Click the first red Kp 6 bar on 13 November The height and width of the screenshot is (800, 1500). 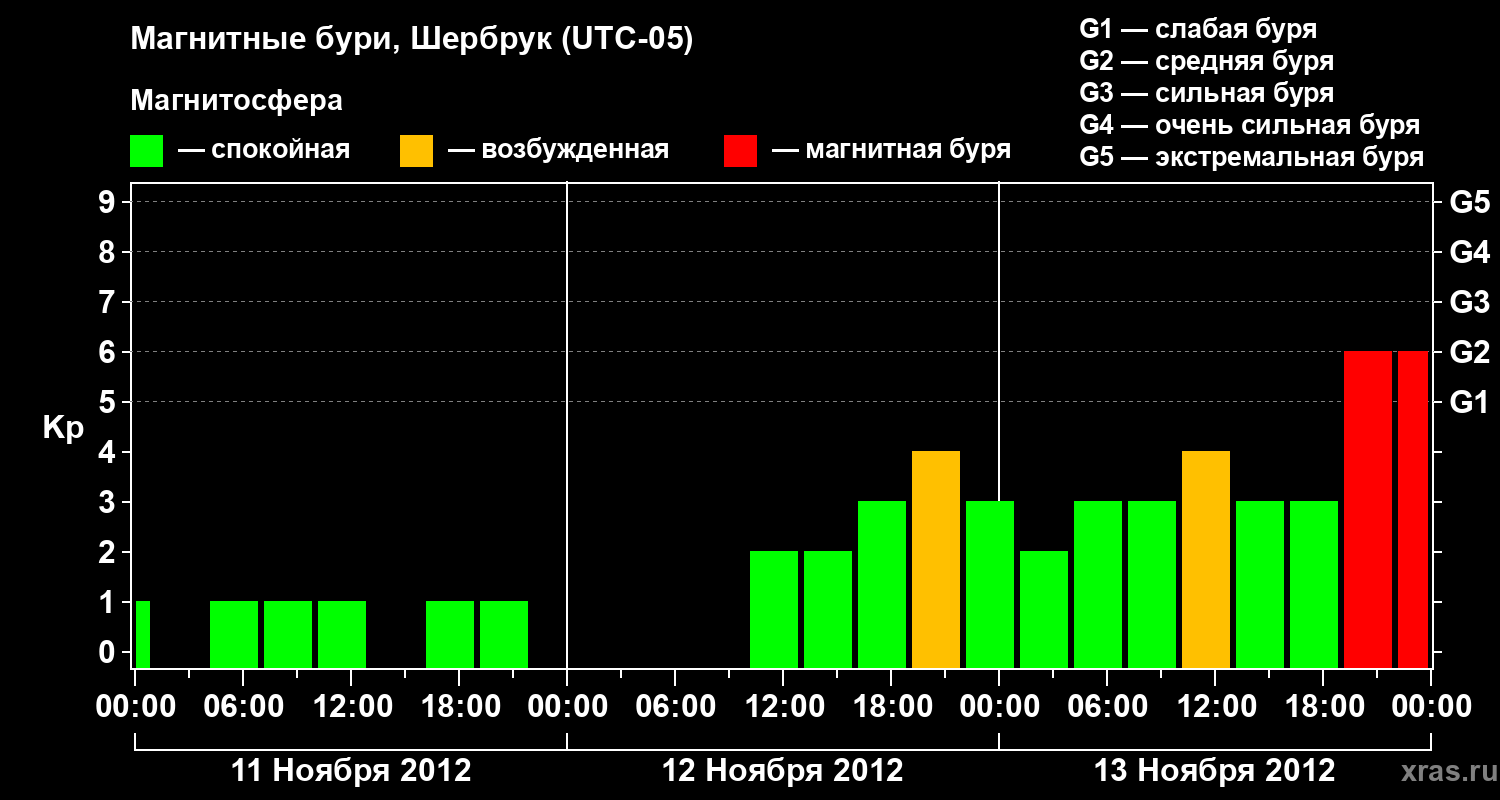click(1368, 510)
